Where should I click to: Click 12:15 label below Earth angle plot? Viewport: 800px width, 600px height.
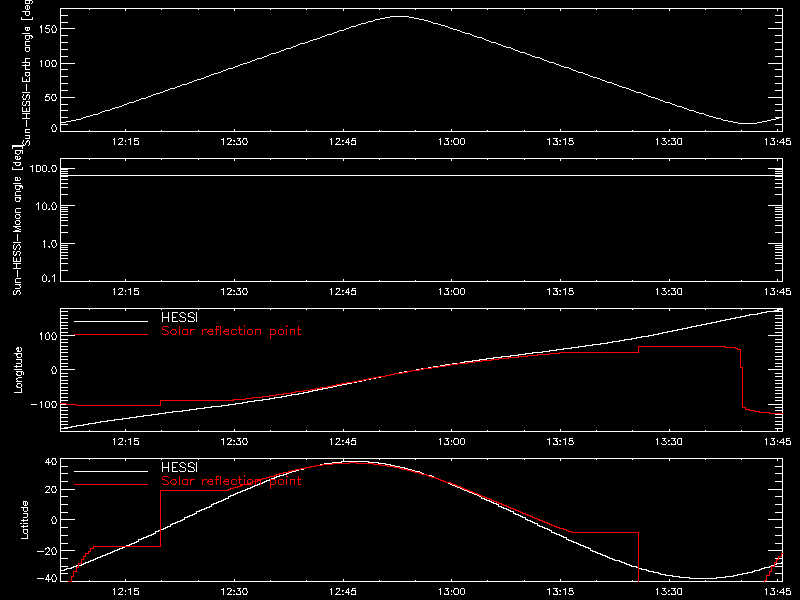[x=126, y=141]
